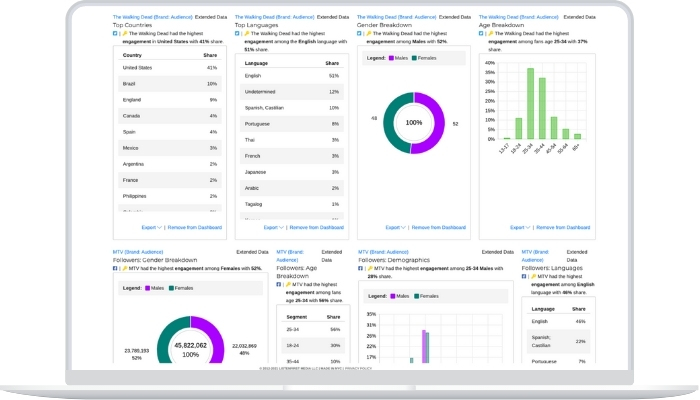Viewport: 700px width, 400px height.
Task: Open MTV brand link above Followers: Demographics
Action: 383,252
